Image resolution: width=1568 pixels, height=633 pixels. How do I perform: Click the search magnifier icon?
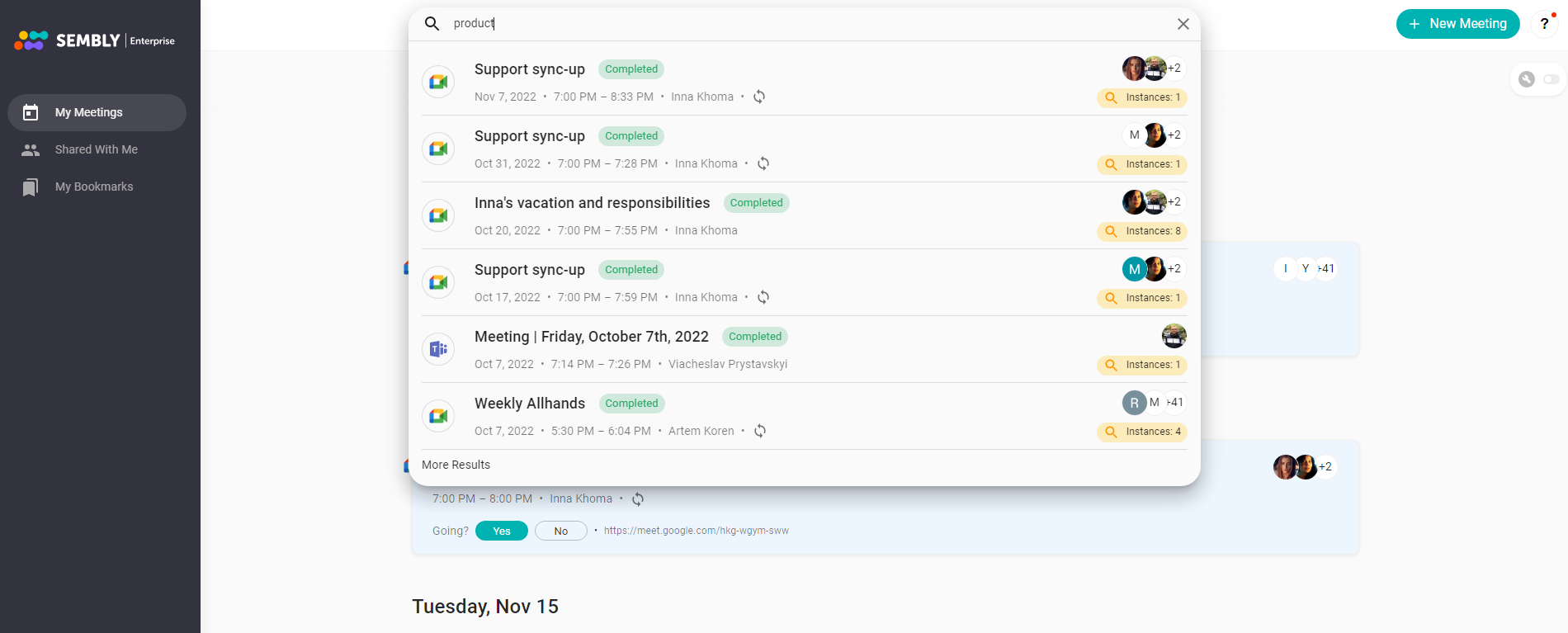click(432, 24)
